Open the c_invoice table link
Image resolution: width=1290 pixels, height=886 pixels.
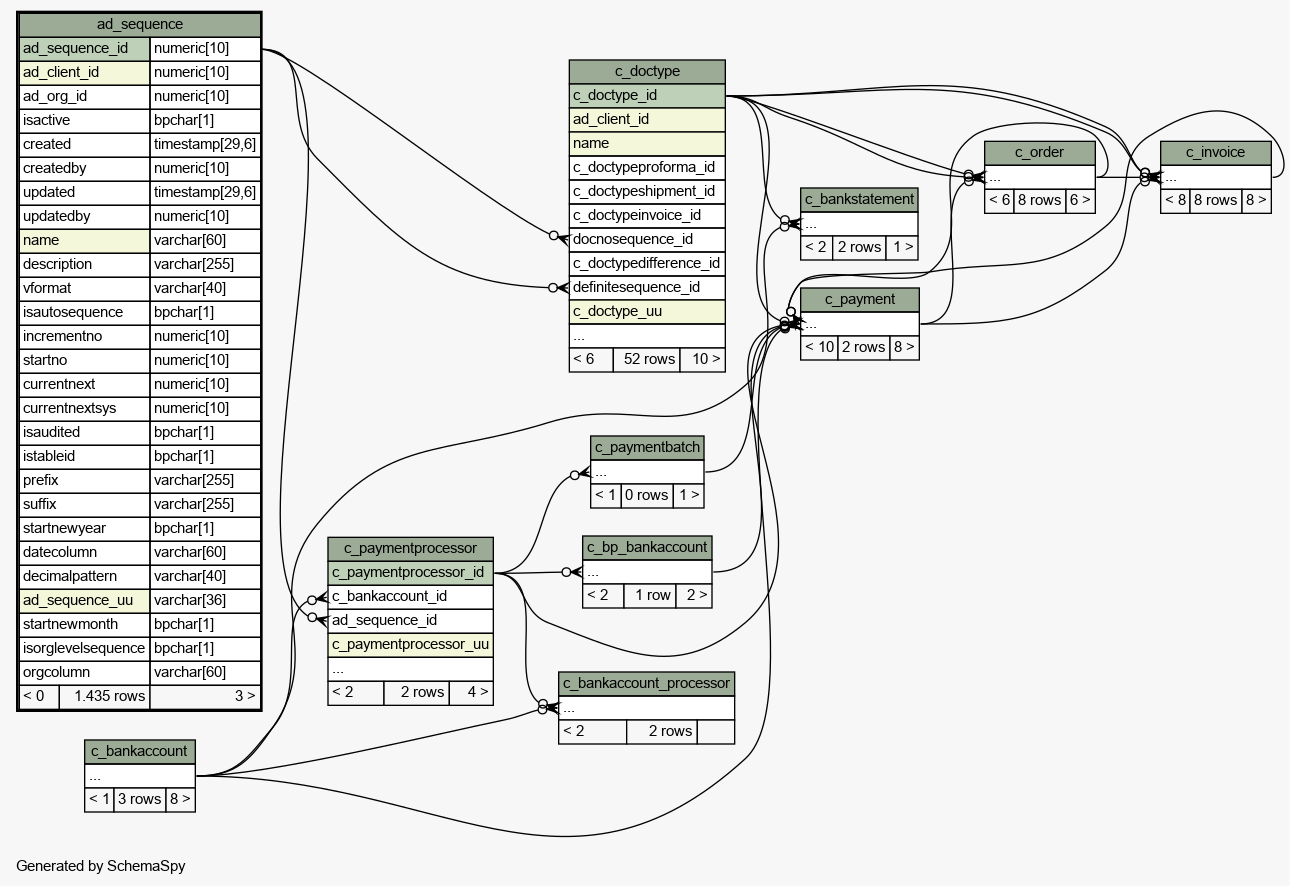(1215, 152)
